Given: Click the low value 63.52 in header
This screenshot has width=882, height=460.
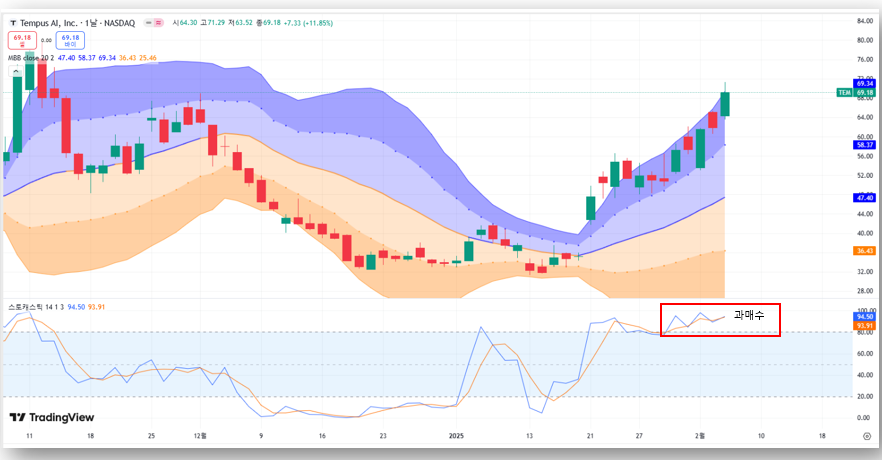Looking at the screenshot, I should [244, 23].
